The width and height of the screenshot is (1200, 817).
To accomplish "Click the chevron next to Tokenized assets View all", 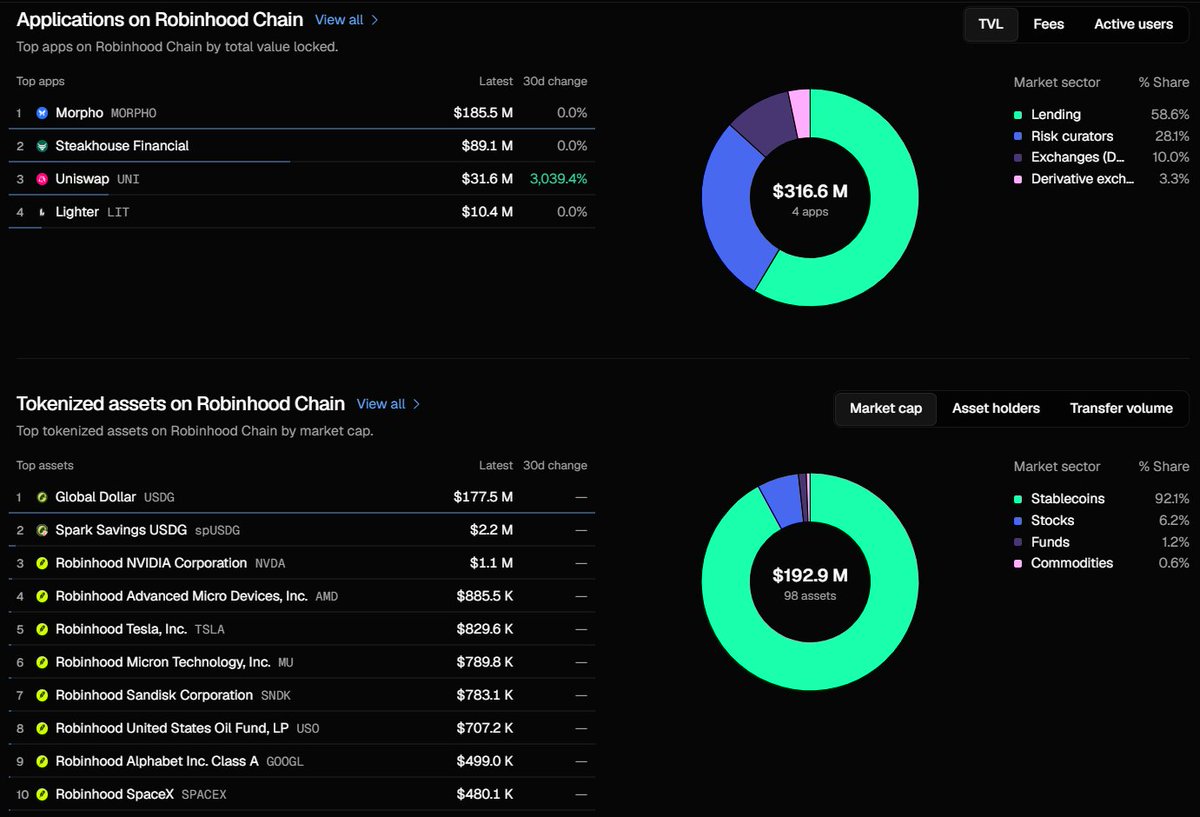I will pos(417,404).
